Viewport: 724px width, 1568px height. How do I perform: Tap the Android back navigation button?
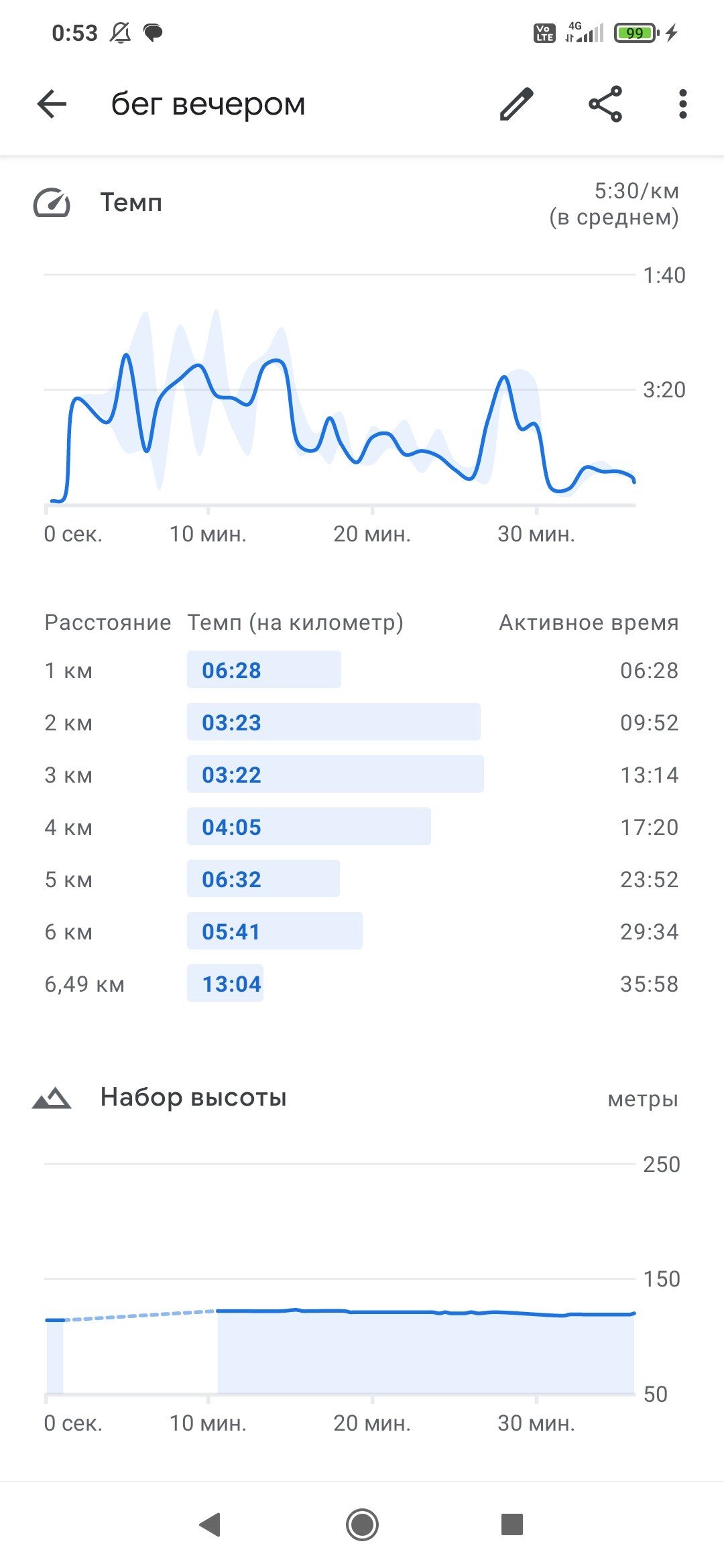tap(210, 1524)
